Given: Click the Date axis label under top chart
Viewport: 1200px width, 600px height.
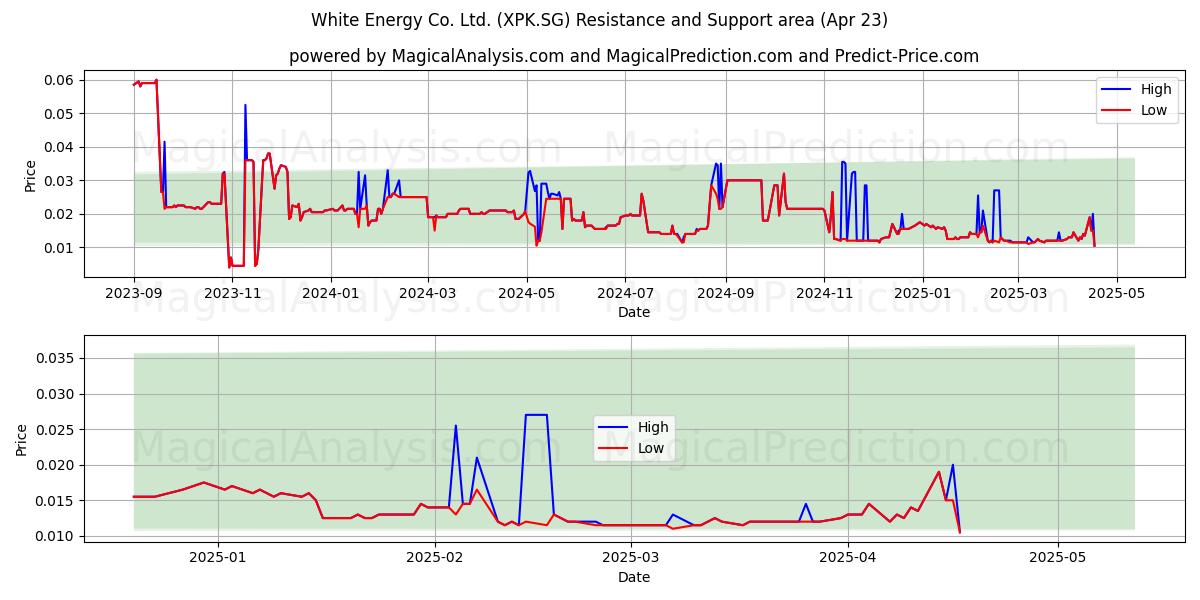Looking at the screenshot, I should coord(634,312).
